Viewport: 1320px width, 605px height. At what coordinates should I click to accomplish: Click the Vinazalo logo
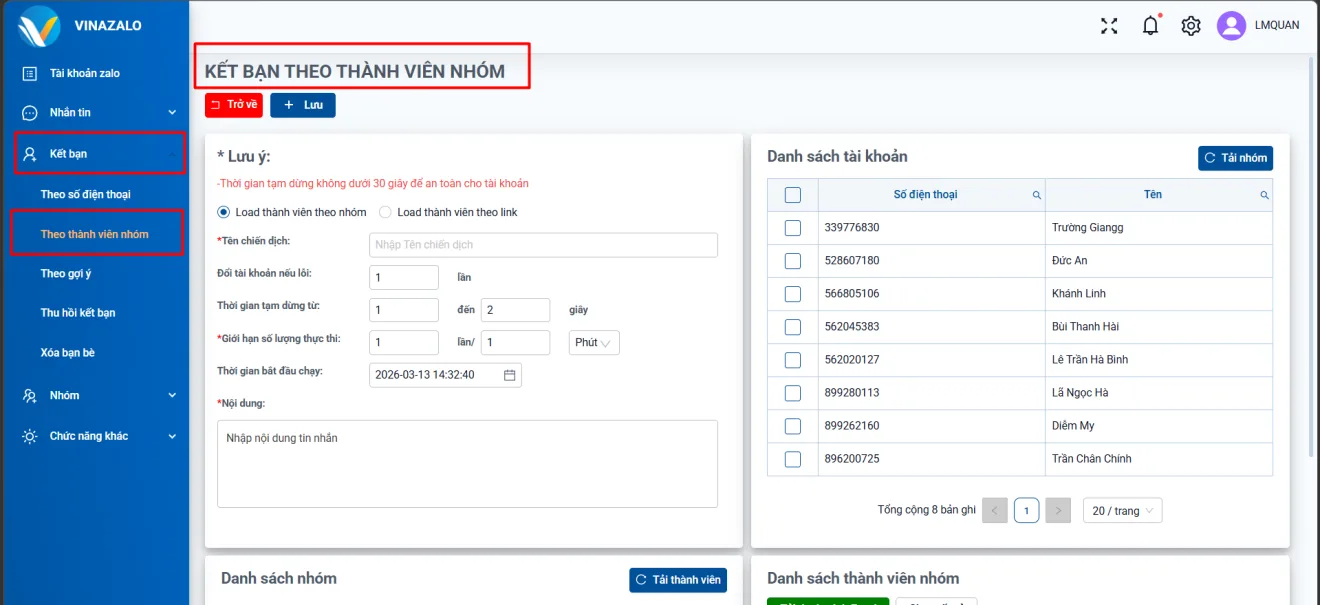[38, 27]
